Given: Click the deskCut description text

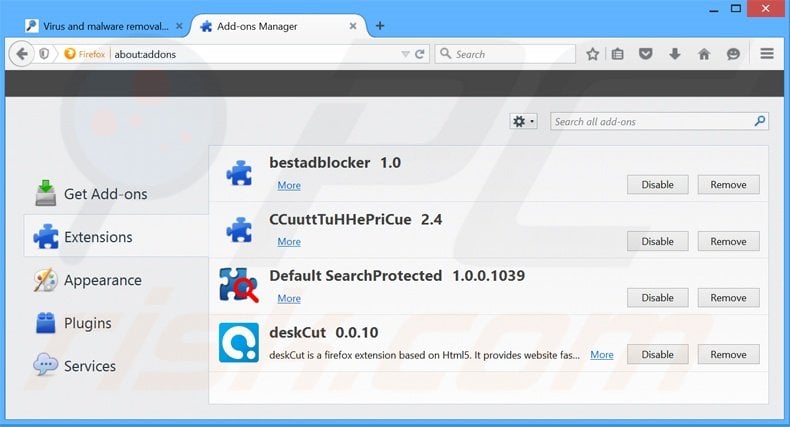Looking at the screenshot, I should coord(424,355).
